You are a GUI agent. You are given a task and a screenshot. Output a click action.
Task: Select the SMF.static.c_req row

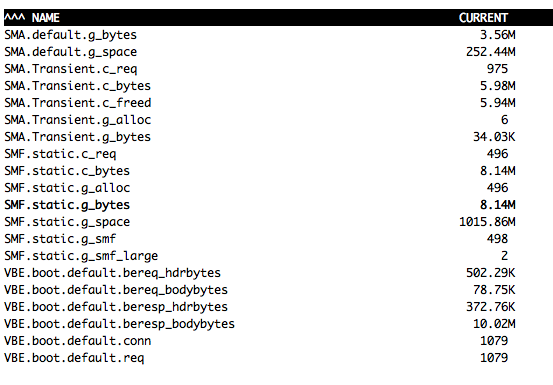tap(278, 154)
